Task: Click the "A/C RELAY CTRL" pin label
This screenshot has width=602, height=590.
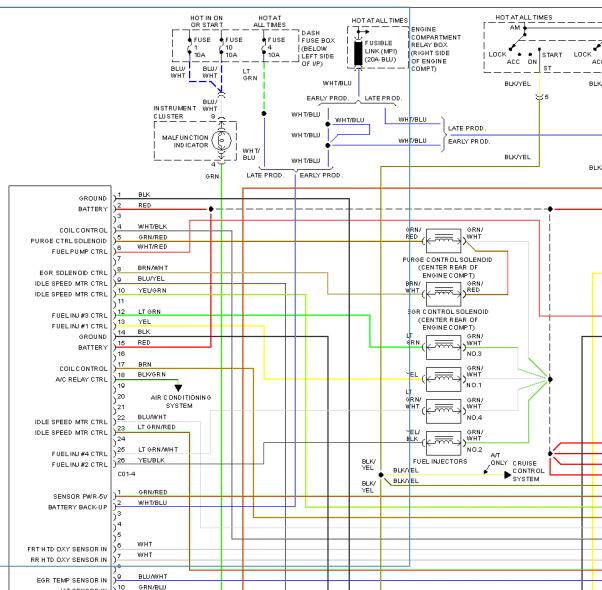Action: point(81,379)
